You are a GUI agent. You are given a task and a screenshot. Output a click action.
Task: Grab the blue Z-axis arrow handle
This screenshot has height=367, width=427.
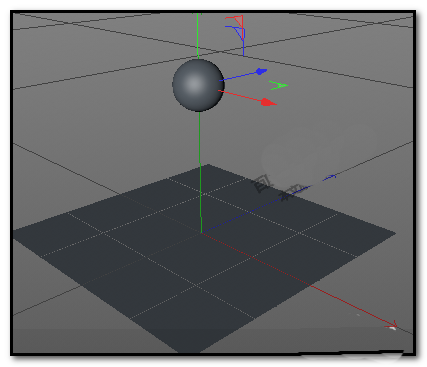point(261,71)
